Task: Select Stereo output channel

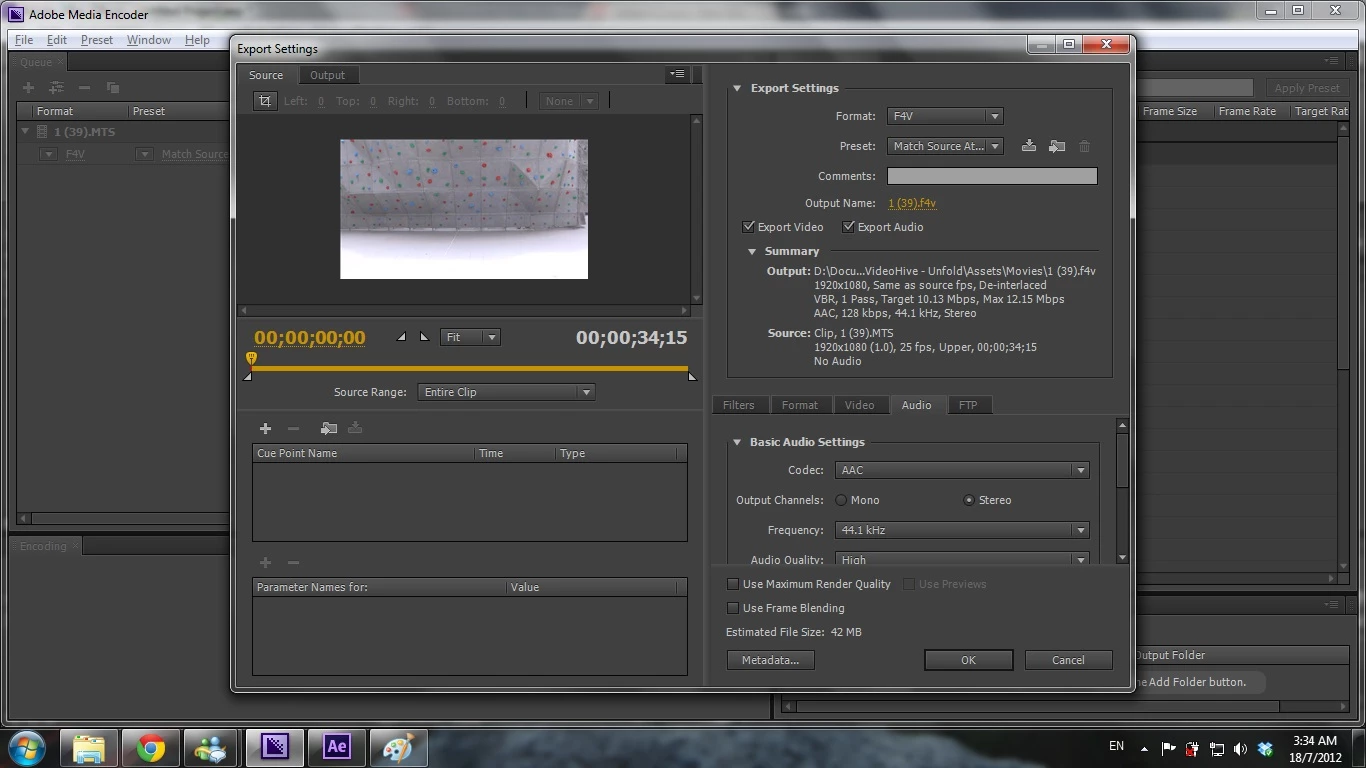Action: pyautogui.click(x=969, y=500)
